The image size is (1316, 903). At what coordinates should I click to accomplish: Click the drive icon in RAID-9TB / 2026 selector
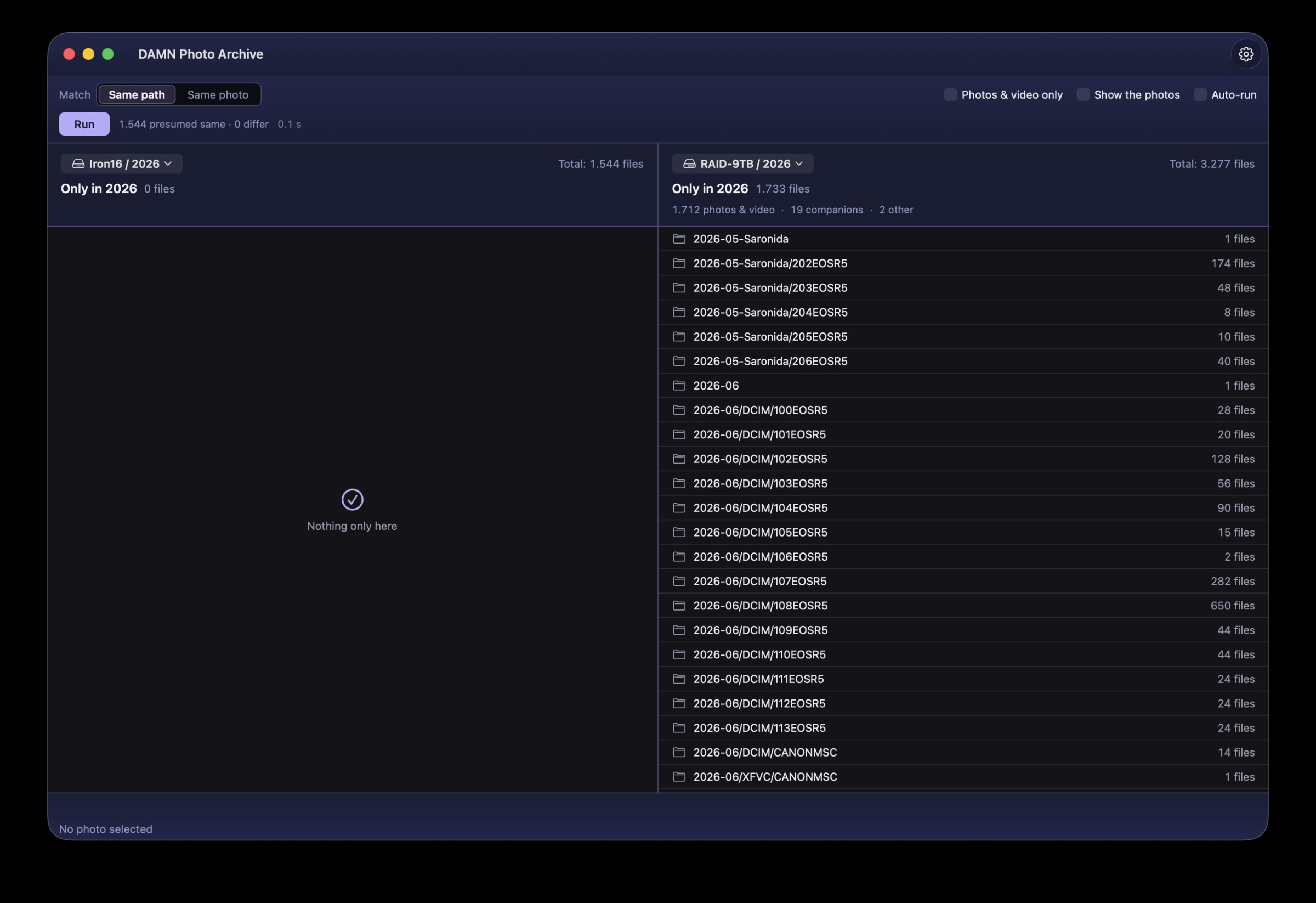coord(689,163)
